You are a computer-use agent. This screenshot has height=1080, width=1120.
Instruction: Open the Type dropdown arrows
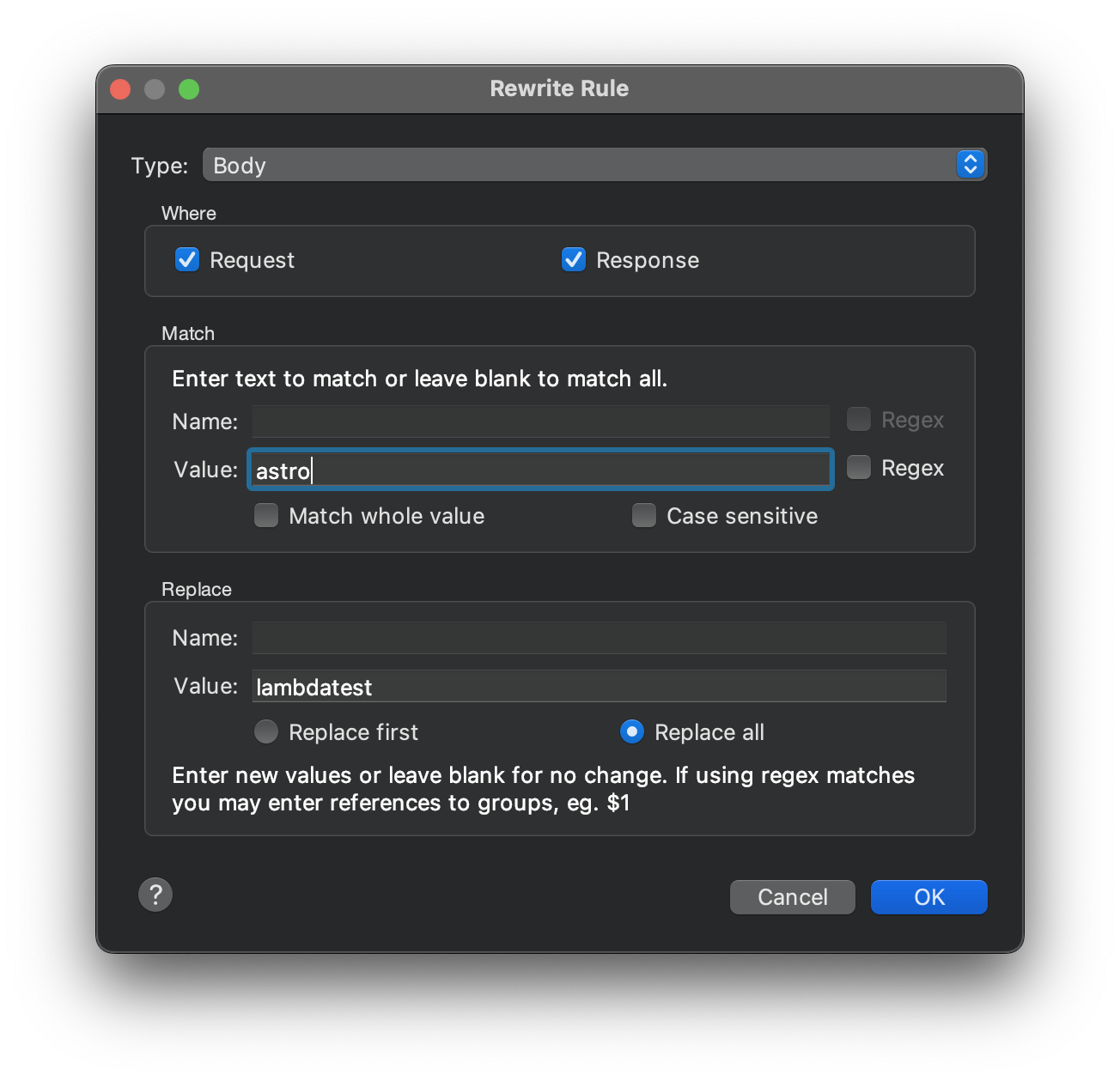coord(970,165)
